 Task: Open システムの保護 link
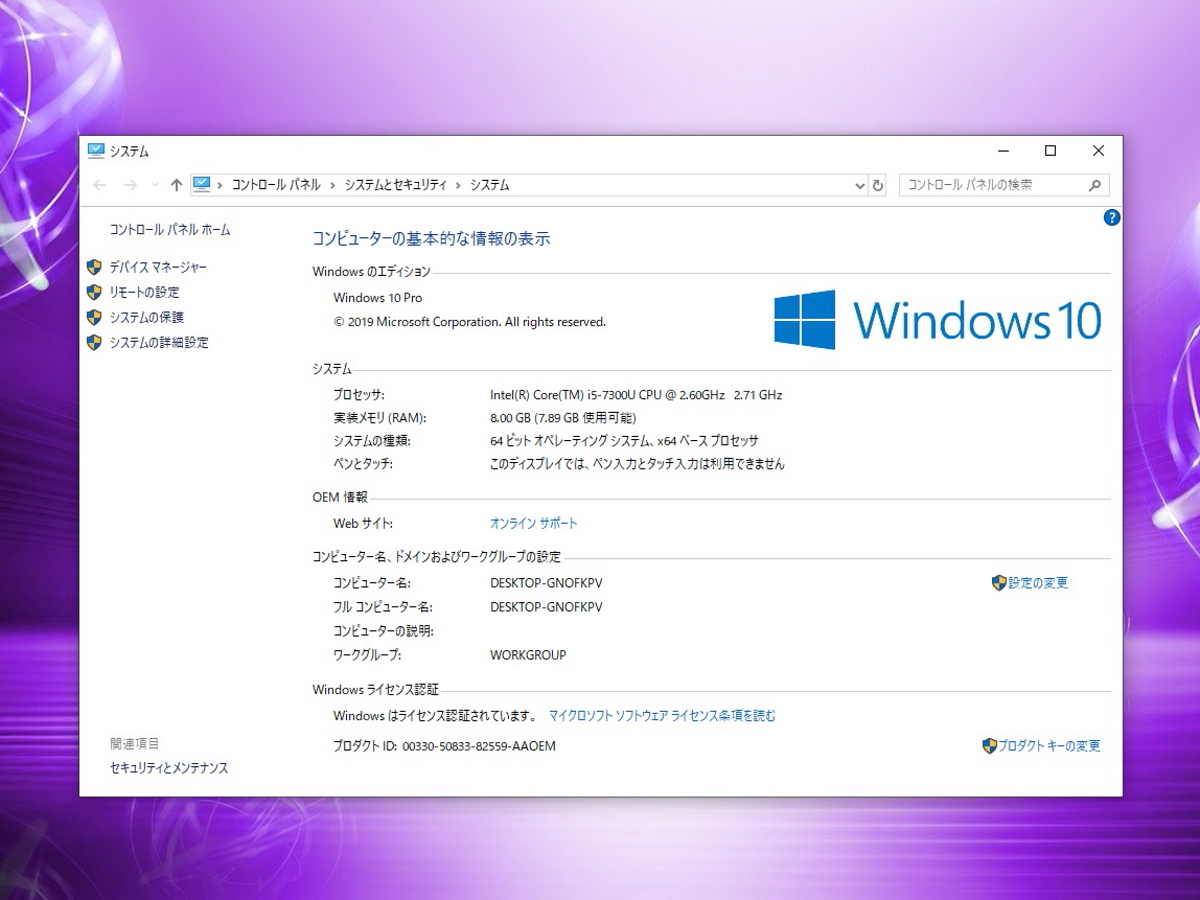pos(146,317)
